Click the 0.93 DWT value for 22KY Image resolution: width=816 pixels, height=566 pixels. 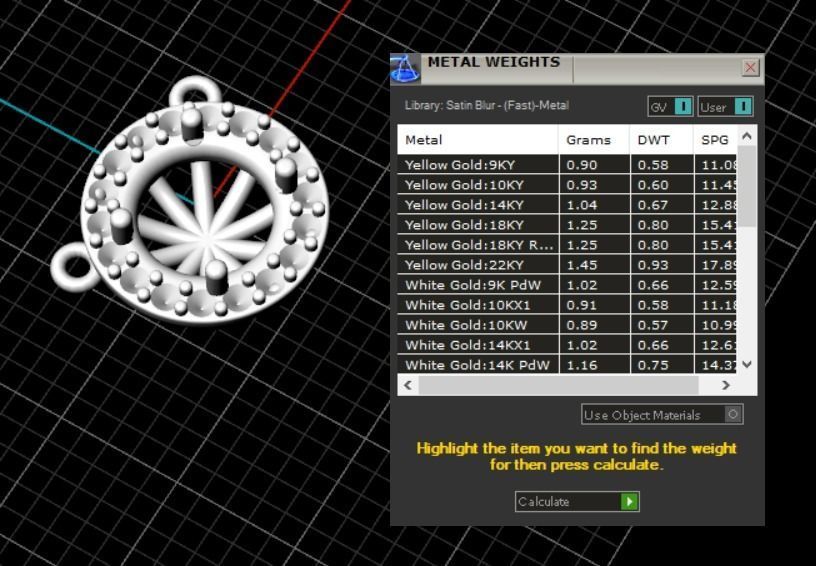point(653,265)
